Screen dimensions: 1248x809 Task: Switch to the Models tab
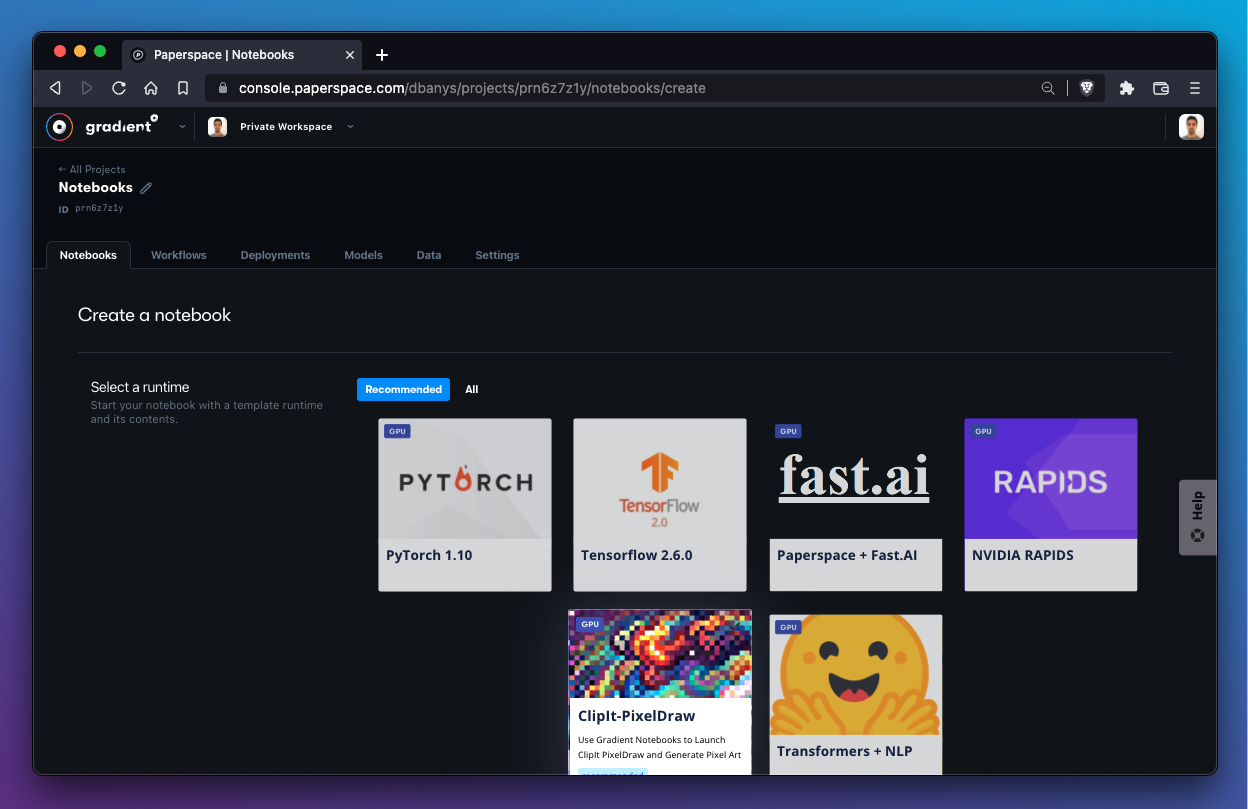[x=363, y=255]
